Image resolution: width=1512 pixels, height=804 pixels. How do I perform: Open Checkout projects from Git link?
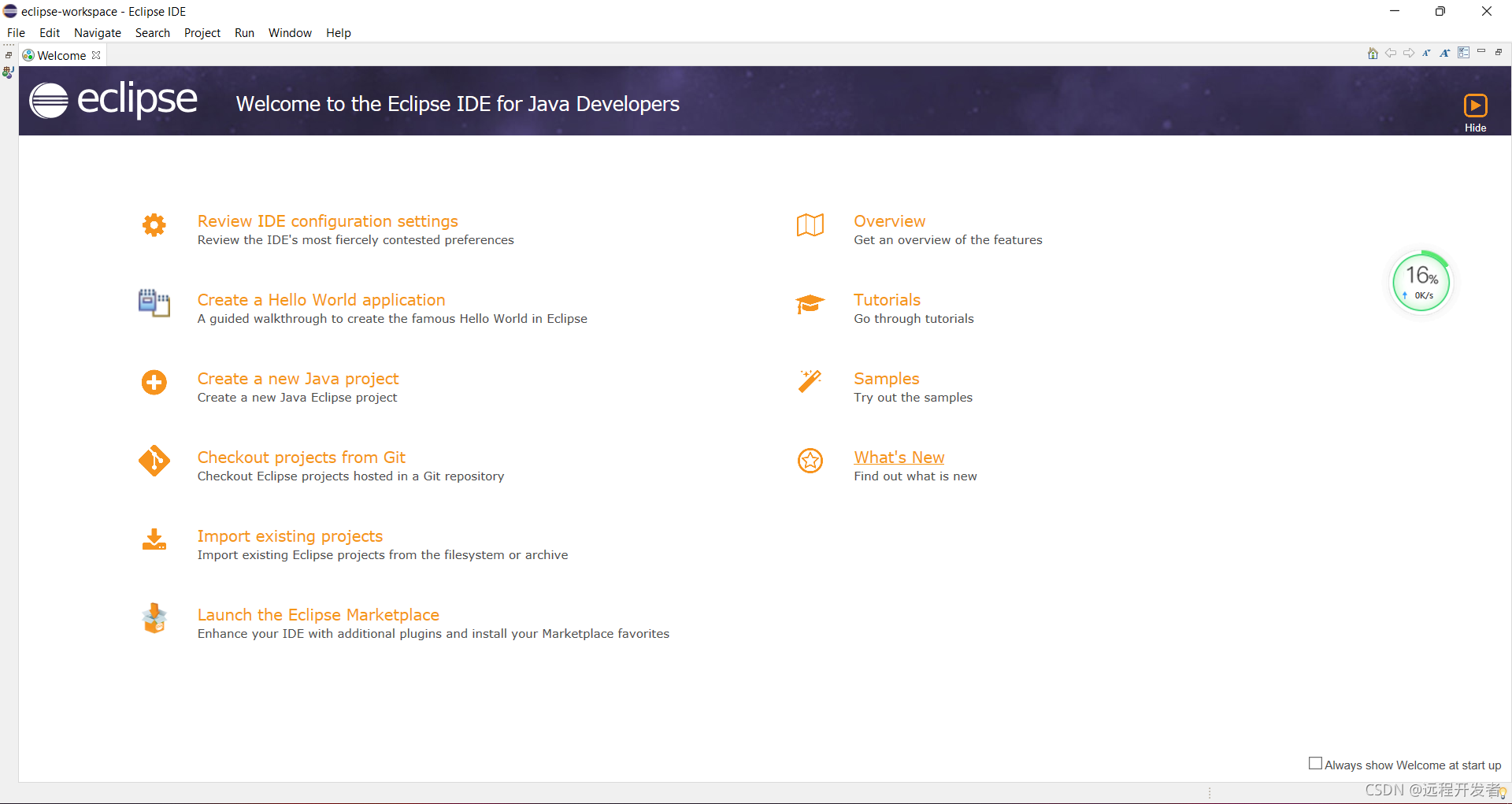pyautogui.click(x=301, y=458)
